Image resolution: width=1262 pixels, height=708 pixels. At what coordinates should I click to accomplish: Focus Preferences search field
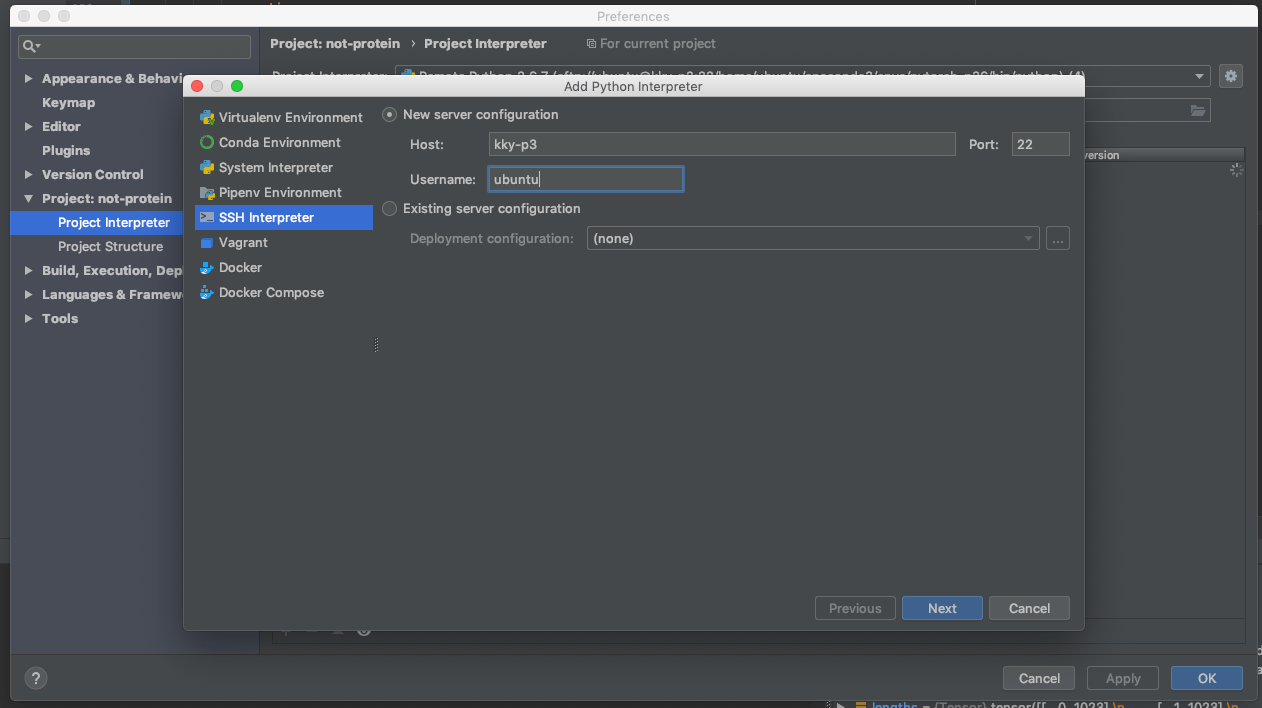pos(135,46)
